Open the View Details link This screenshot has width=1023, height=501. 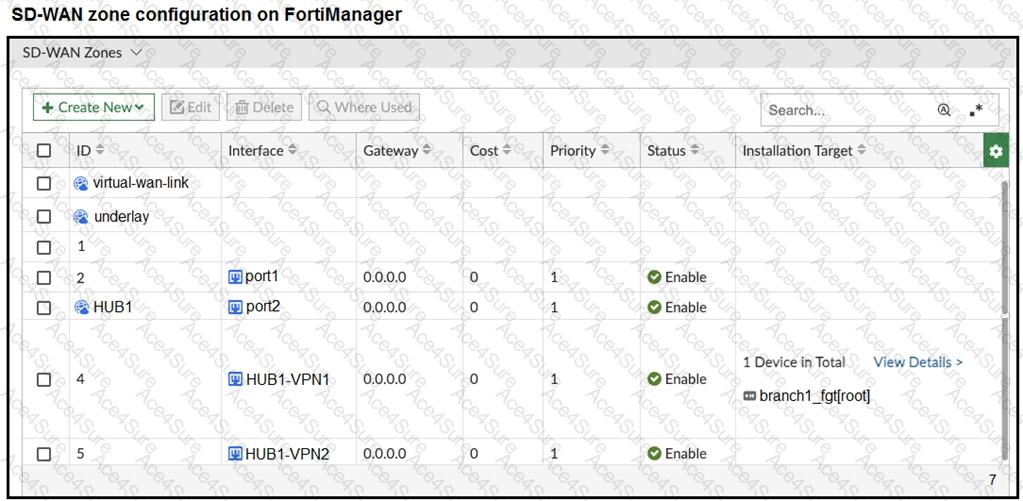click(x=917, y=362)
